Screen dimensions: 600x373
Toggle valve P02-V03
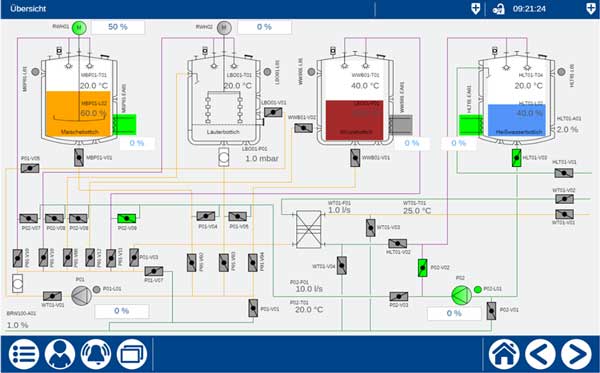pyautogui.click(x=399, y=296)
